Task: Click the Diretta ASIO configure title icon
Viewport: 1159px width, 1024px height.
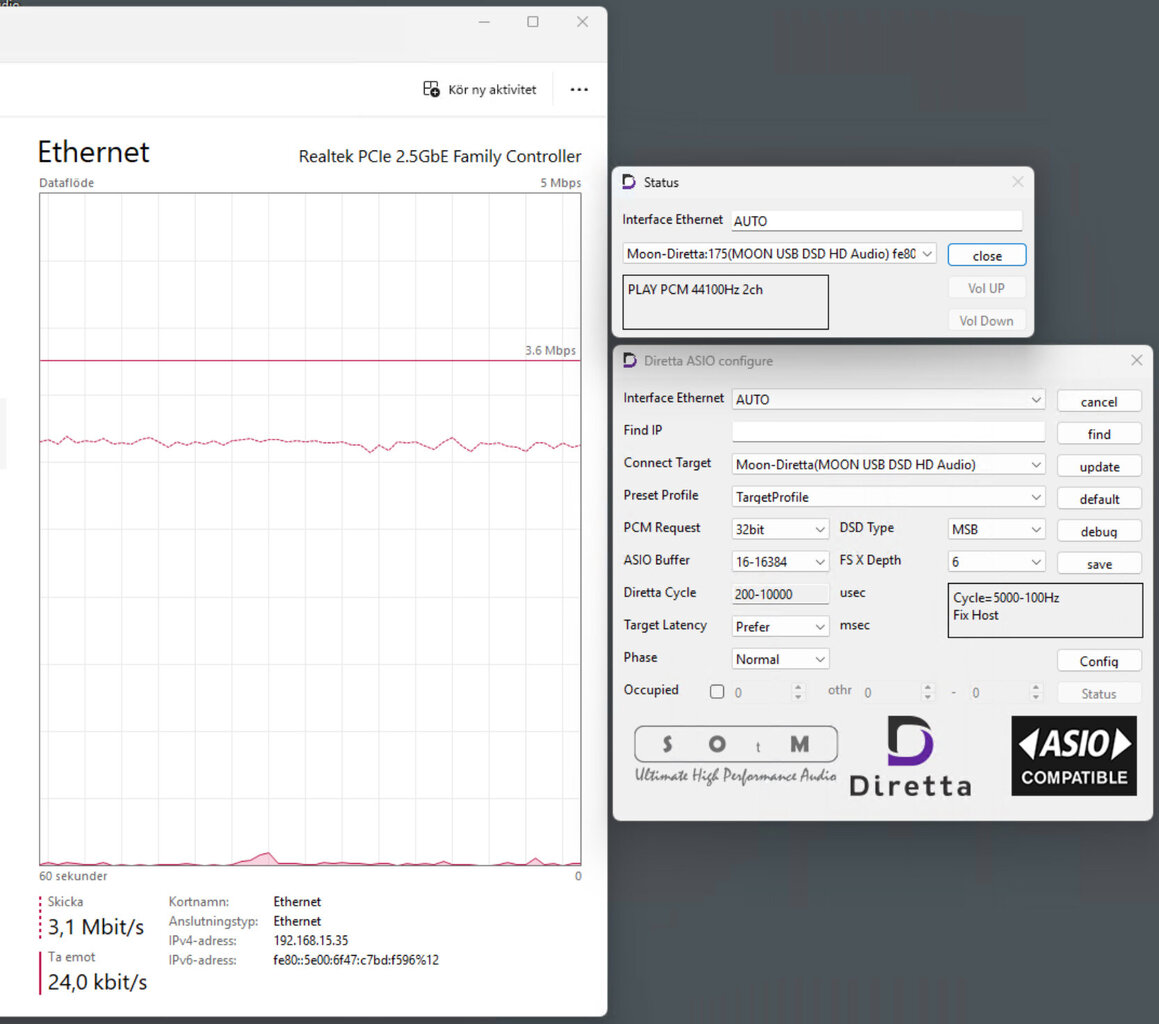Action: [630, 361]
